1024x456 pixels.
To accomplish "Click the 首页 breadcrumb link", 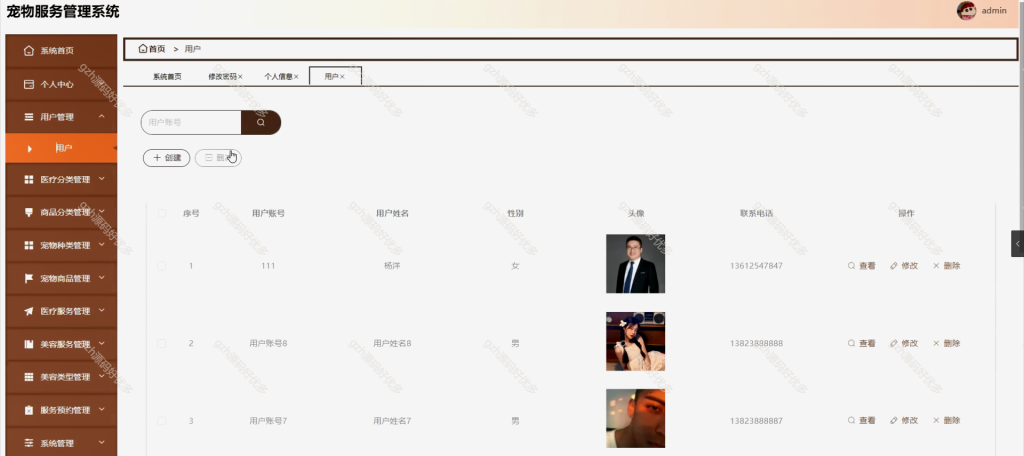I will pos(157,49).
